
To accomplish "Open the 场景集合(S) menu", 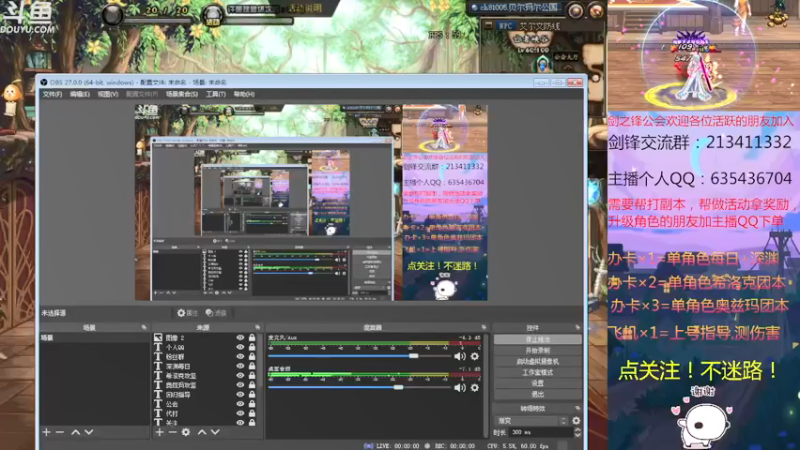I will click(x=182, y=94).
